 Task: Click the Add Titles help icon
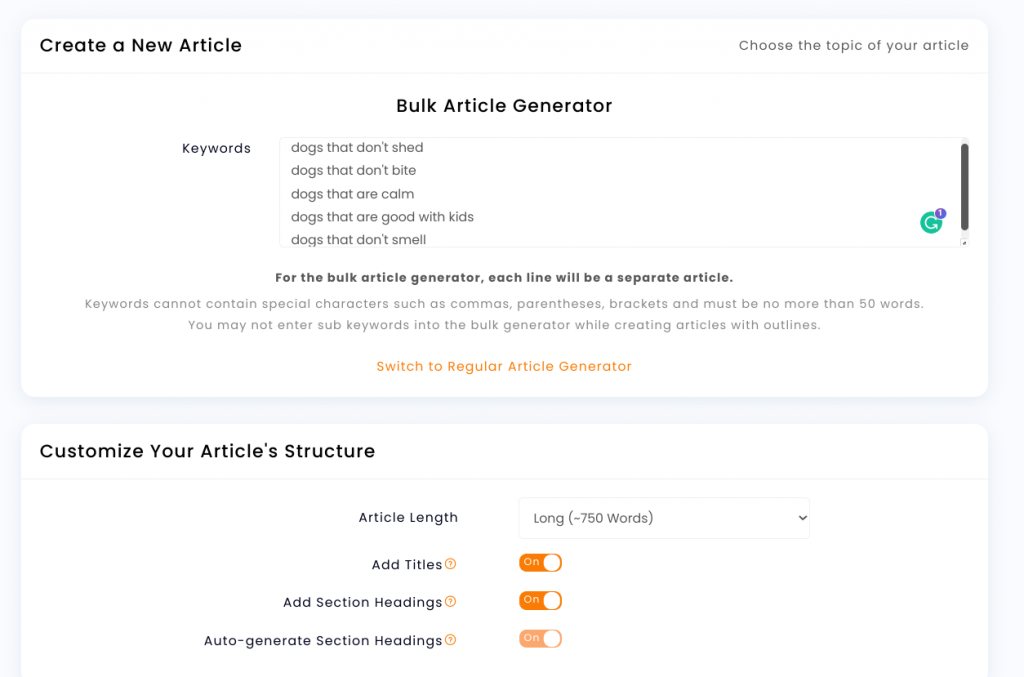(451, 564)
